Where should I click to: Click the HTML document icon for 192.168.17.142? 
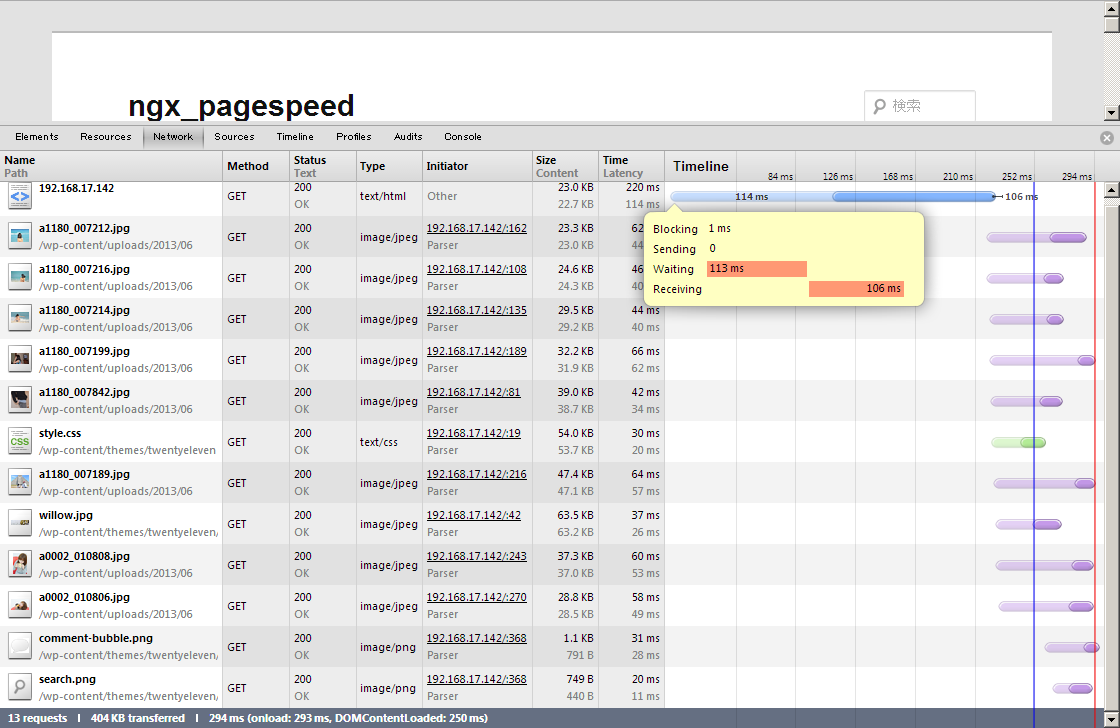click(20, 195)
